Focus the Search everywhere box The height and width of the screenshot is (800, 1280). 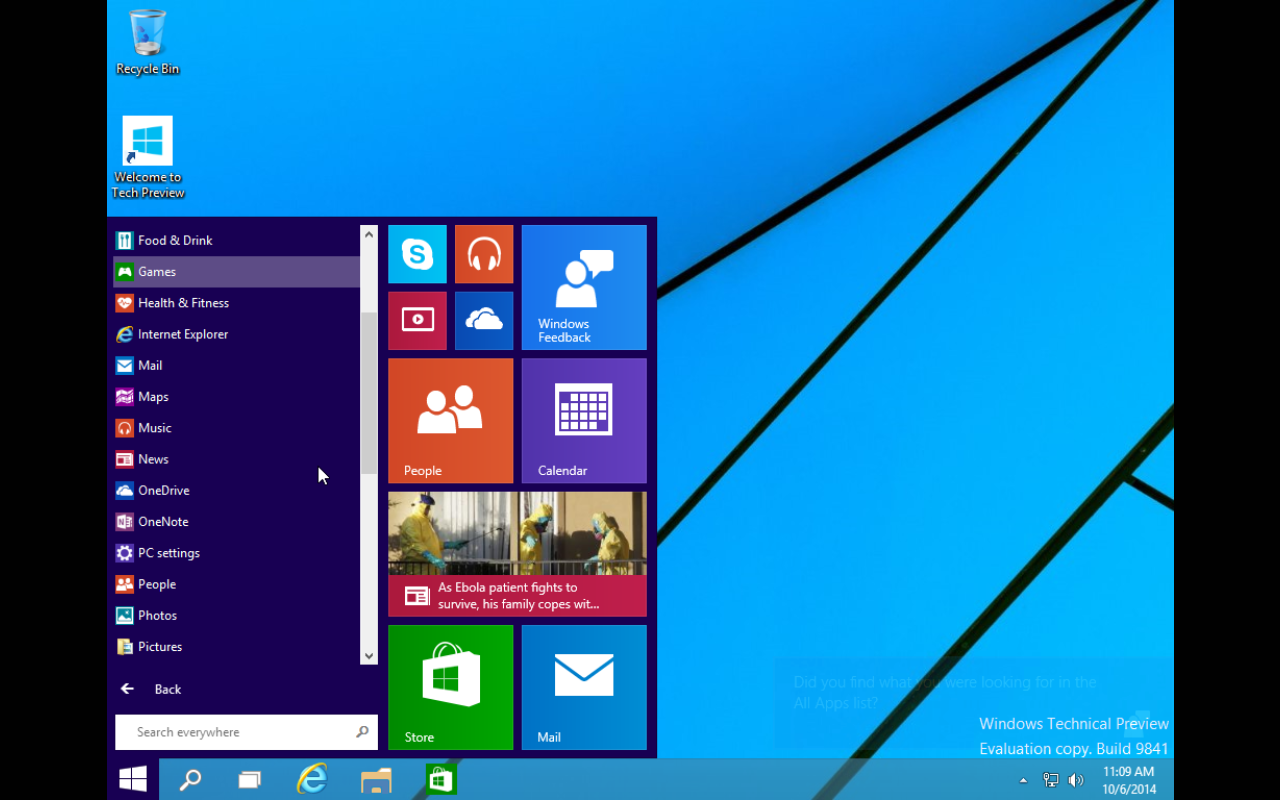click(246, 732)
